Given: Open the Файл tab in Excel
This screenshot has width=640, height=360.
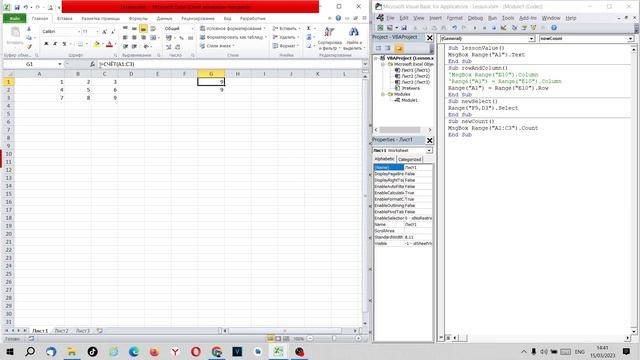Looking at the screenshot, I should [15, 18].
